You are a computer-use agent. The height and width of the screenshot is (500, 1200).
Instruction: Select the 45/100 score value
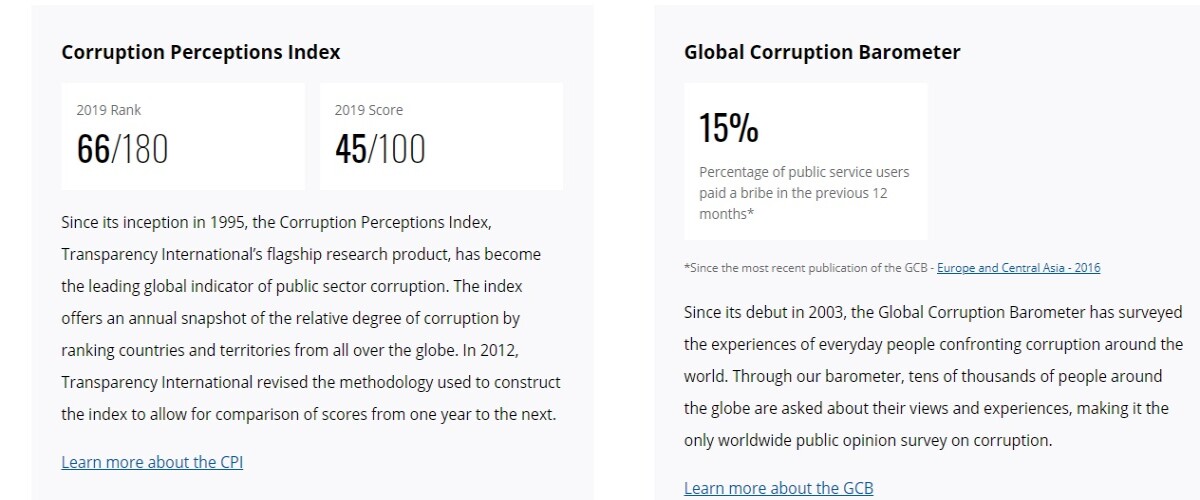tap(380, 149)
